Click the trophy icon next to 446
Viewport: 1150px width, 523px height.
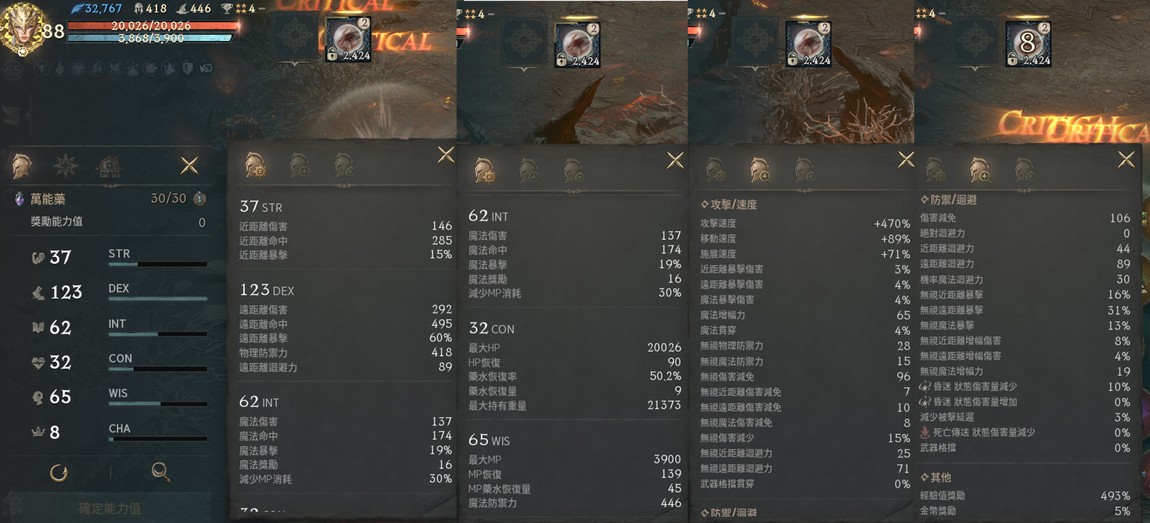[227, 9]
